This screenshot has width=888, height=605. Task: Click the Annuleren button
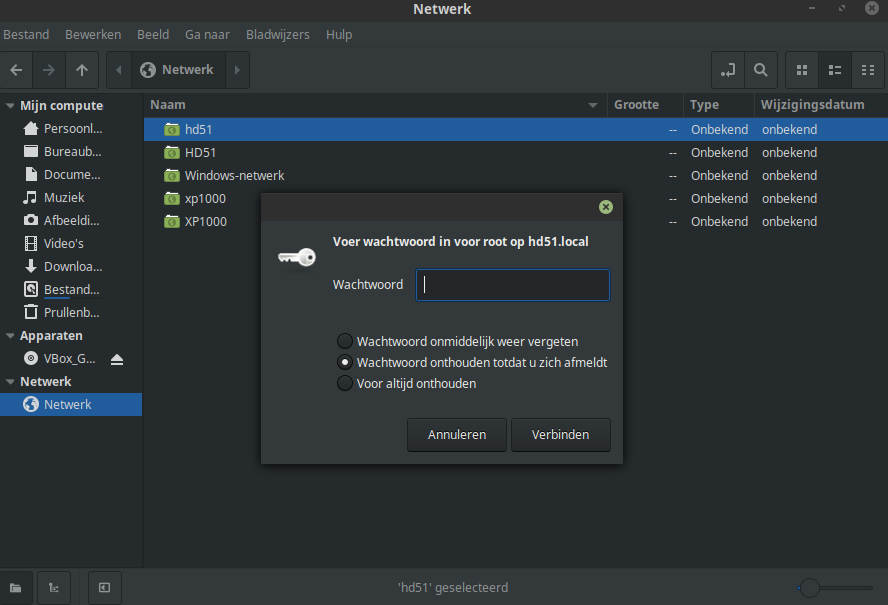coord(456,434)
